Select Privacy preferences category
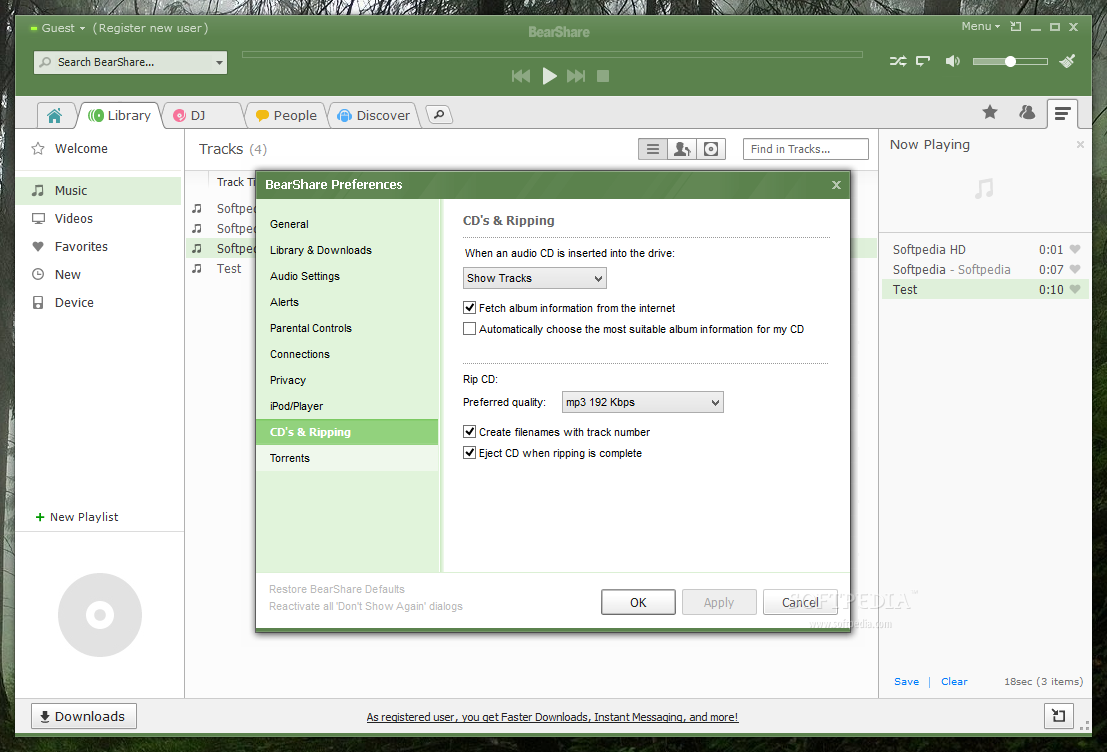 (x=347, y=380)
